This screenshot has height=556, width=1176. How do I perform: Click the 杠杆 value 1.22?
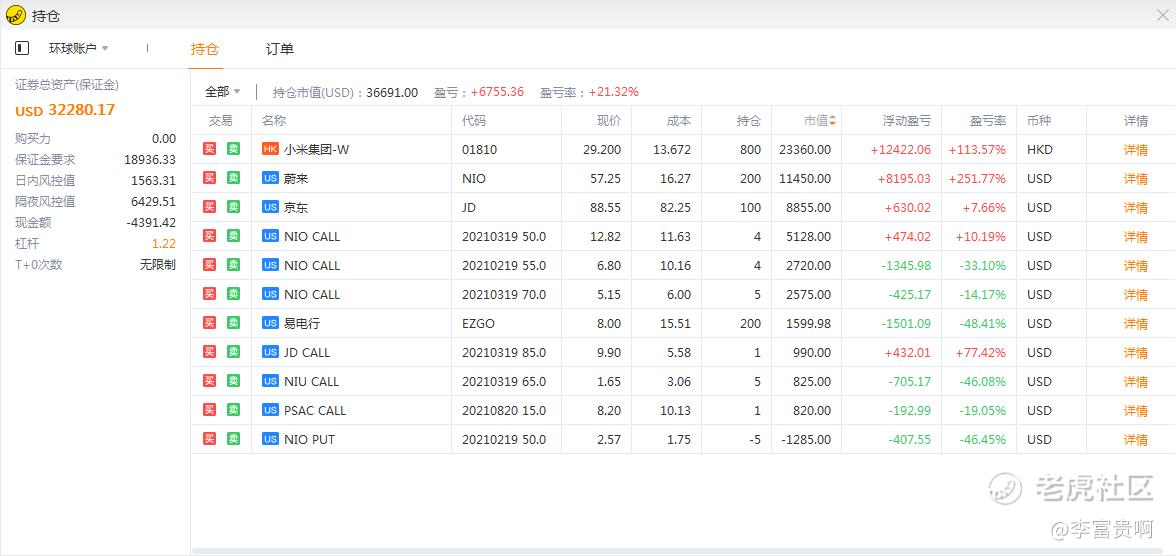(x=164, y=243)
